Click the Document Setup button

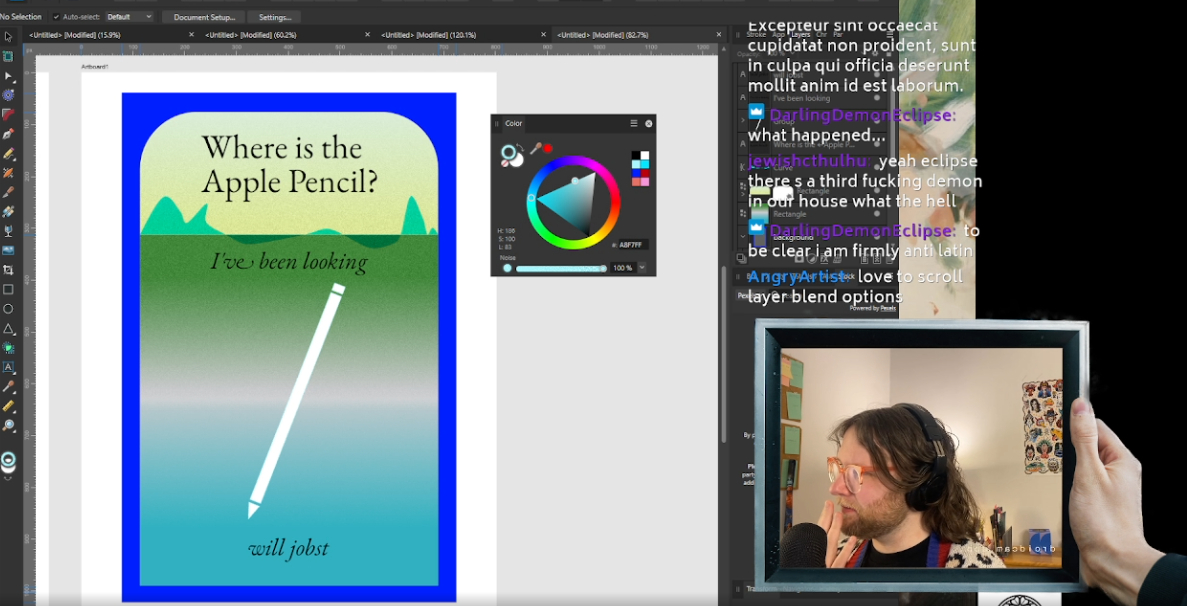coord(204,17)
